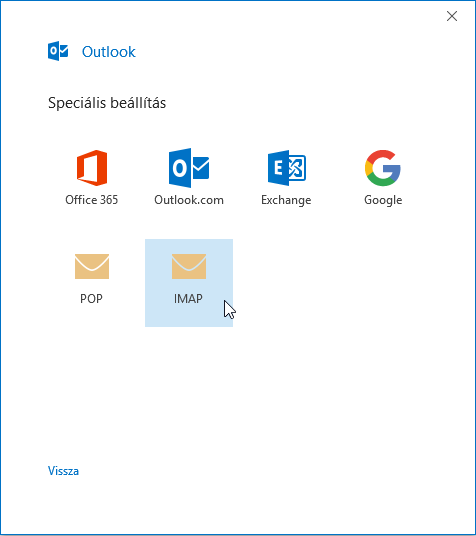Go back using the Vissza link

63,471
